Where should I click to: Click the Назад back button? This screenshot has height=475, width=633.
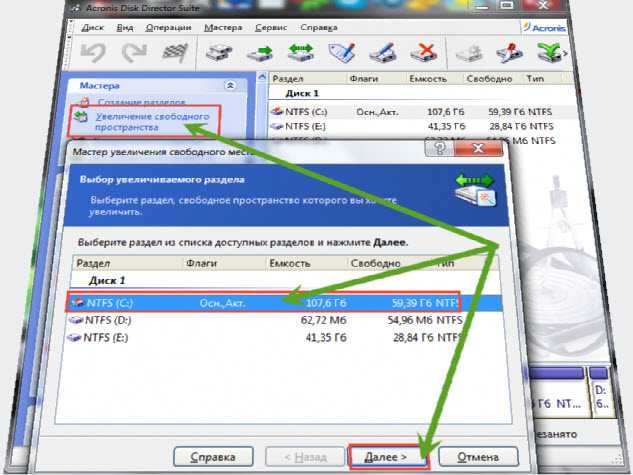(305, 457)
